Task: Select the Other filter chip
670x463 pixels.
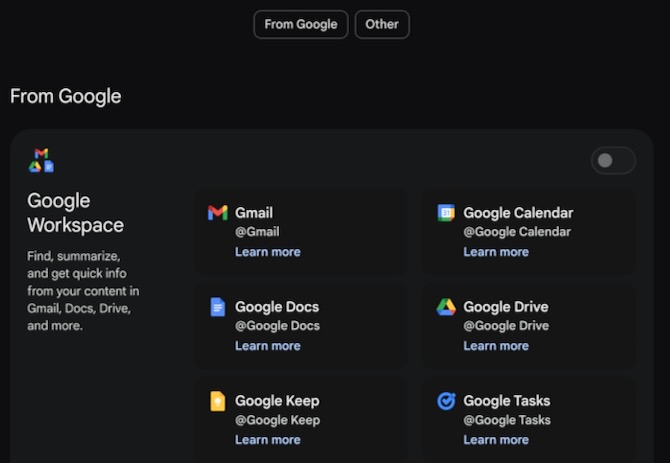Action: point(382,24)
